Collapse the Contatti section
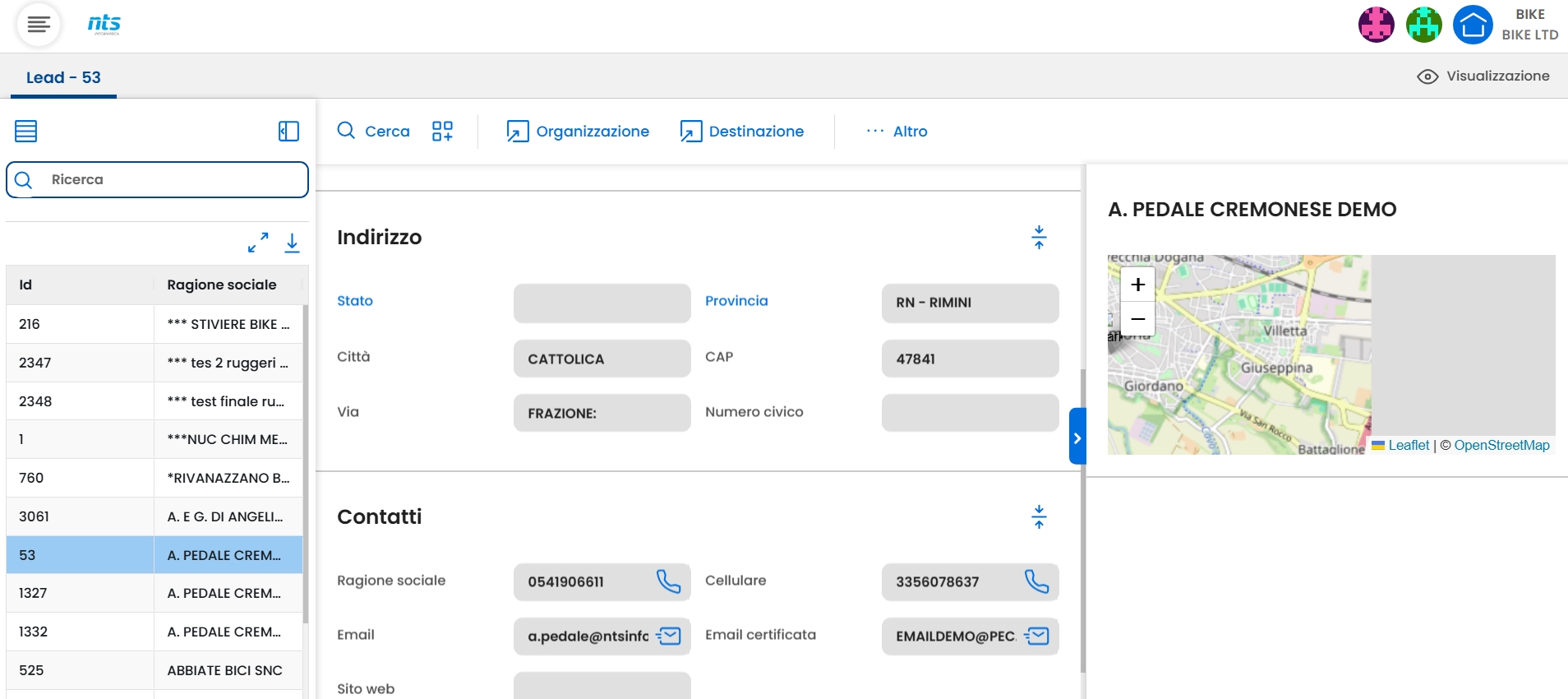Image resolution: width=1568 pixels, height=699 pixels. click(x=1039, y=517)
